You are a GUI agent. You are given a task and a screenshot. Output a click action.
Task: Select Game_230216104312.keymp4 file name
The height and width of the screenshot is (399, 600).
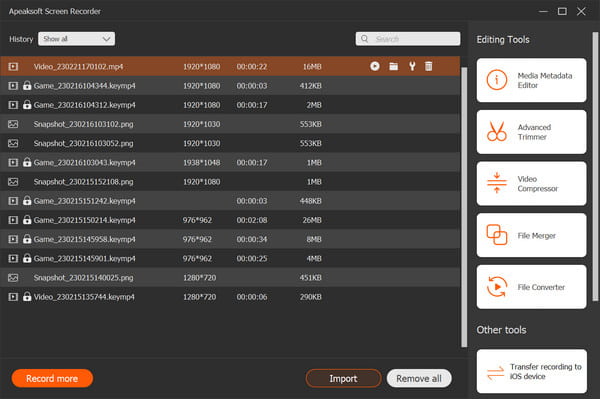click(85, 105)
